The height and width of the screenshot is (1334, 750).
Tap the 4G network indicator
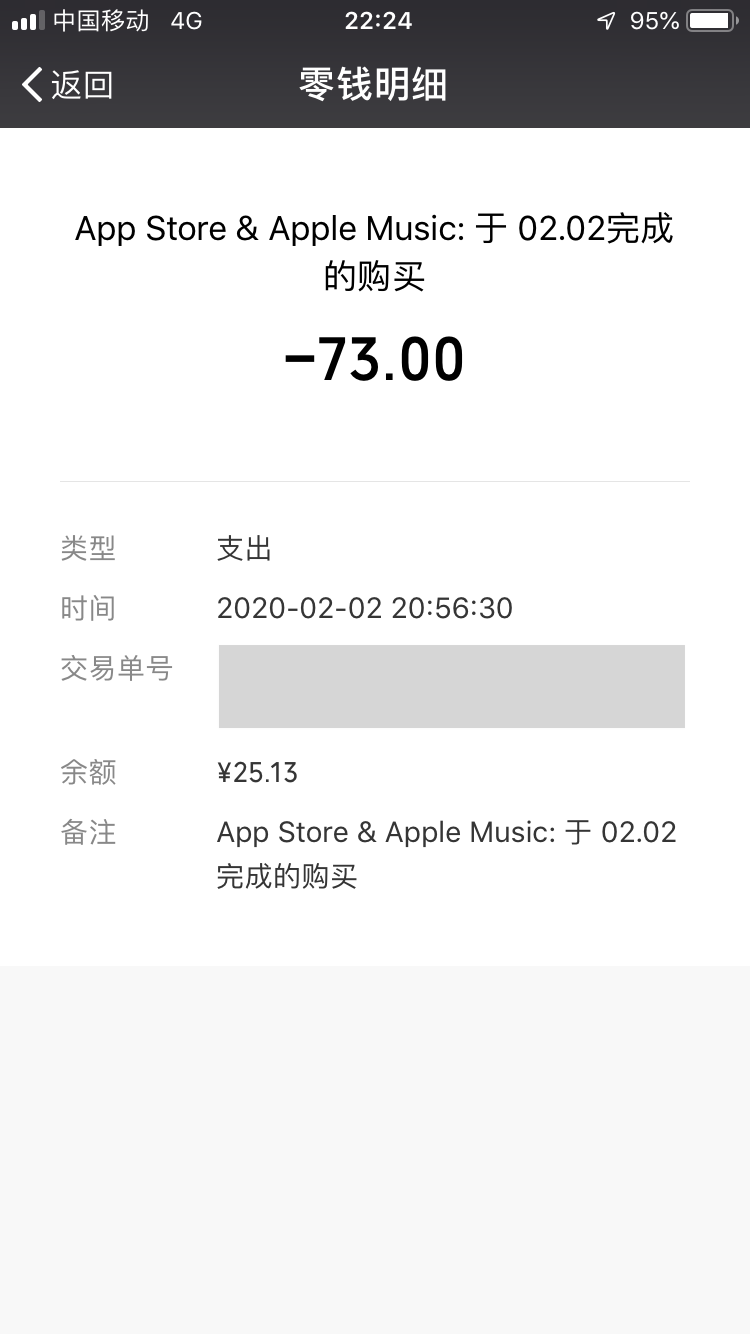click(x=186, y=21)
